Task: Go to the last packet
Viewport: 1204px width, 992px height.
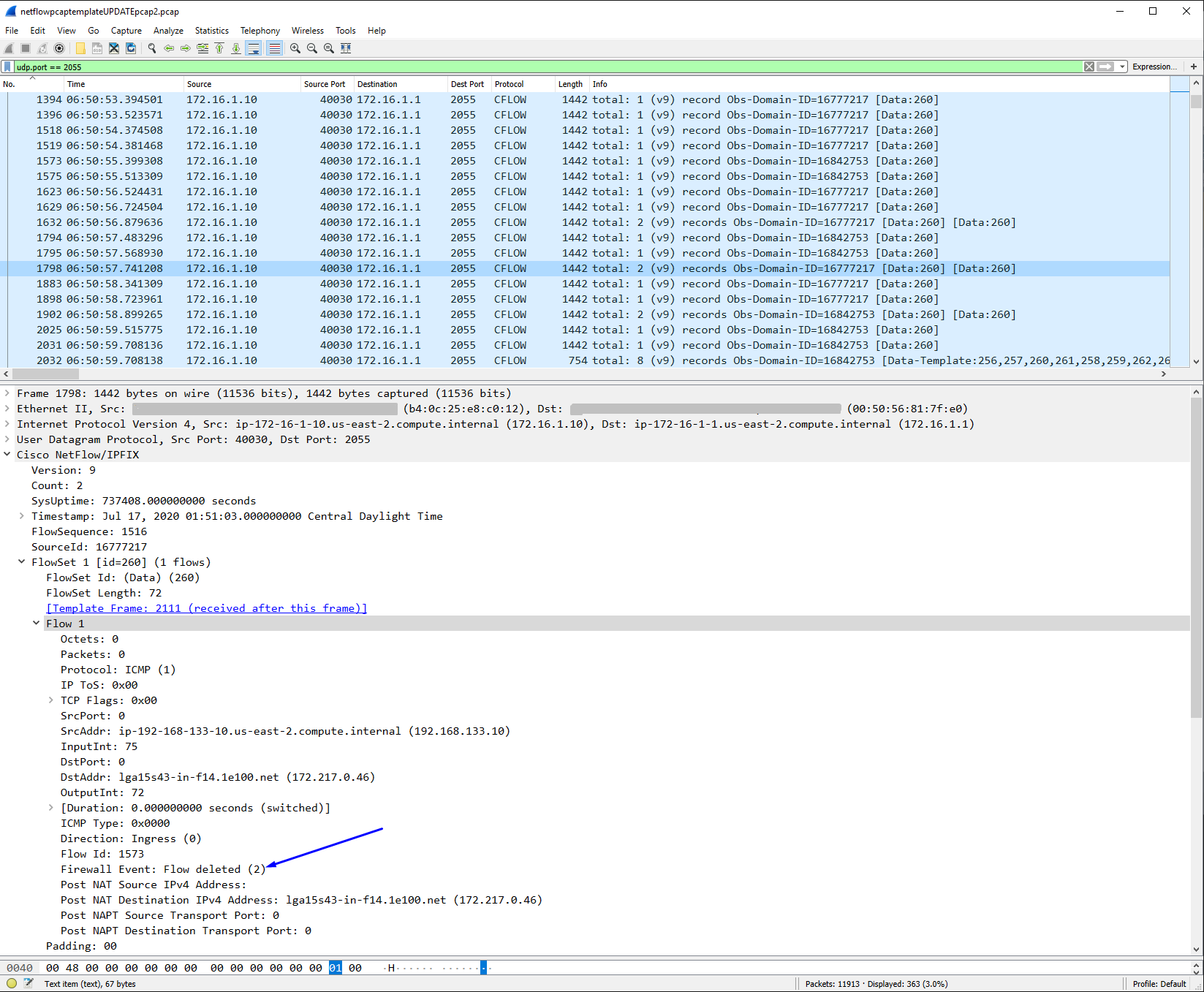Action: (x=235, y=48)
